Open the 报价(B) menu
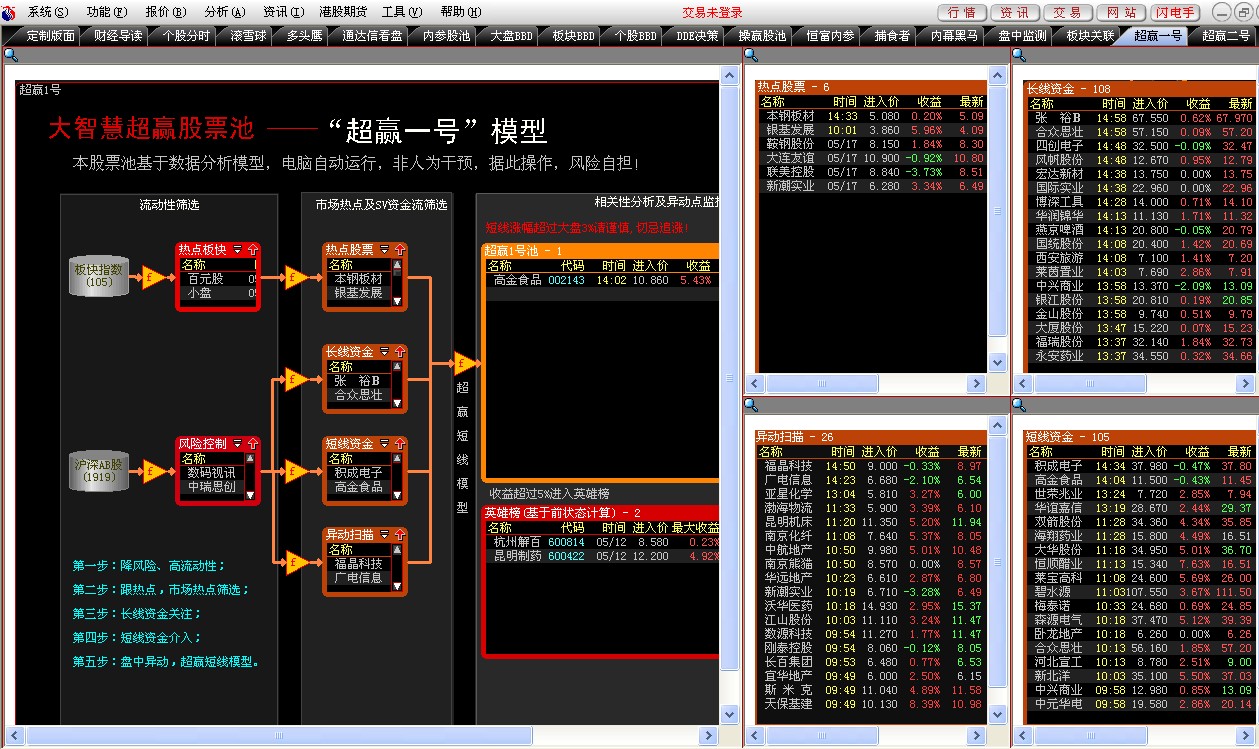The height and width of the screenshot is (749, 1259). [x=166, y=12]
